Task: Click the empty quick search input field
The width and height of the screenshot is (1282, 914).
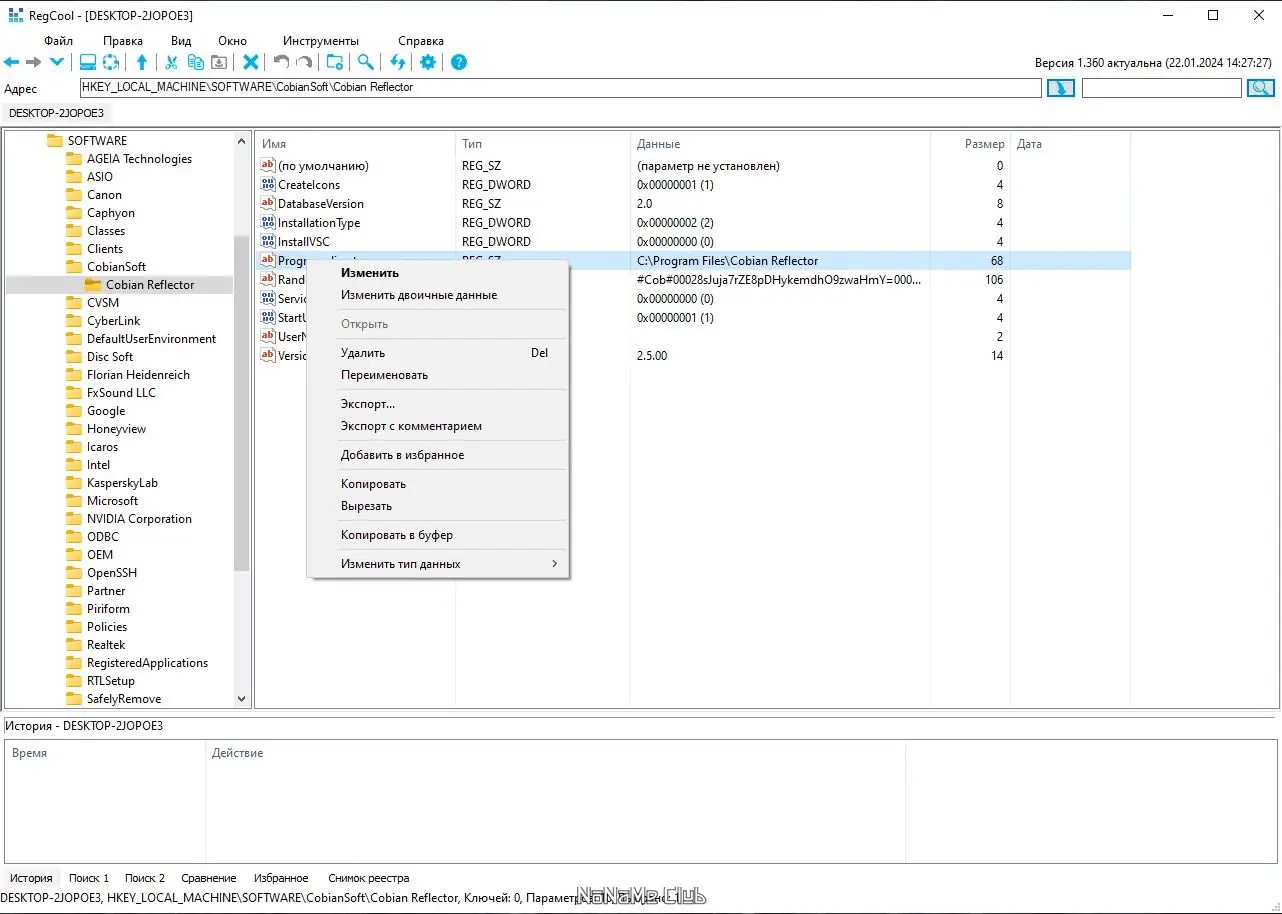Action: click(x=1162, y=88)
